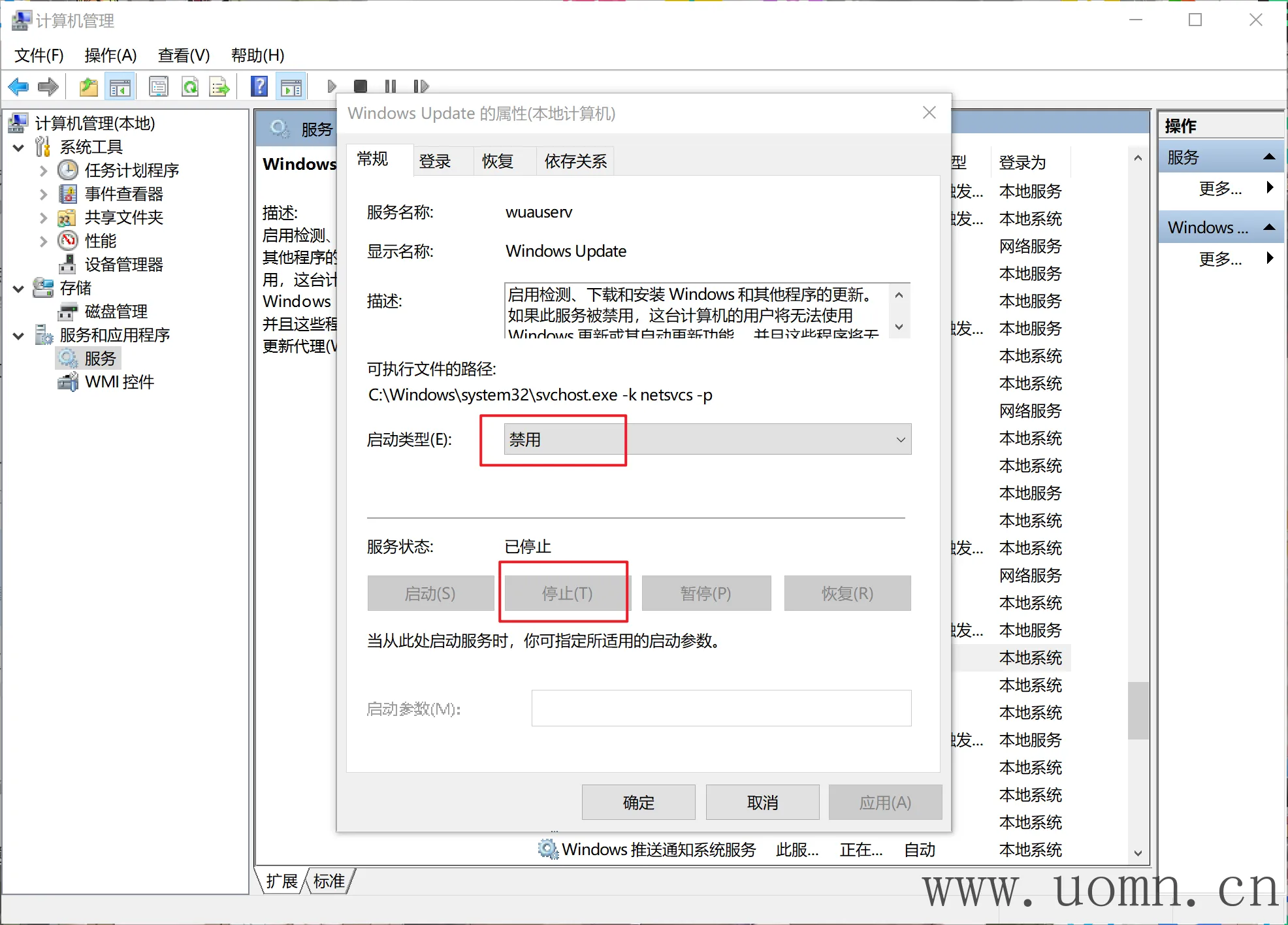Toggle show/hide console tree icon
Screen dimensions: 1288x925
pyautogui.click(x=120, y=86)
